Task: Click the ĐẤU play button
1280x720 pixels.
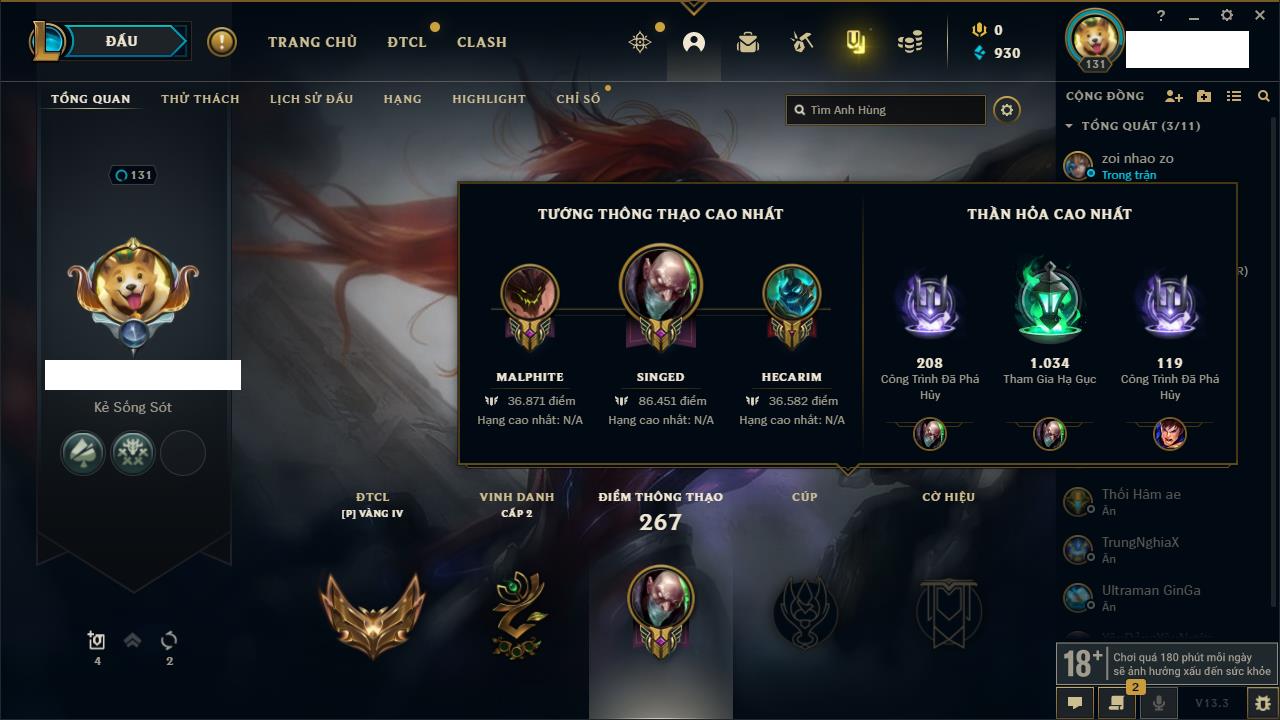Action: pyautogui.click(x=122, y=41)
